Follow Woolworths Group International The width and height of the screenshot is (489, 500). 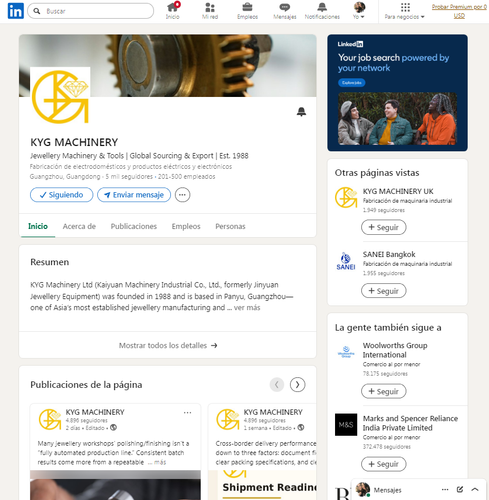tap(384, 391)
